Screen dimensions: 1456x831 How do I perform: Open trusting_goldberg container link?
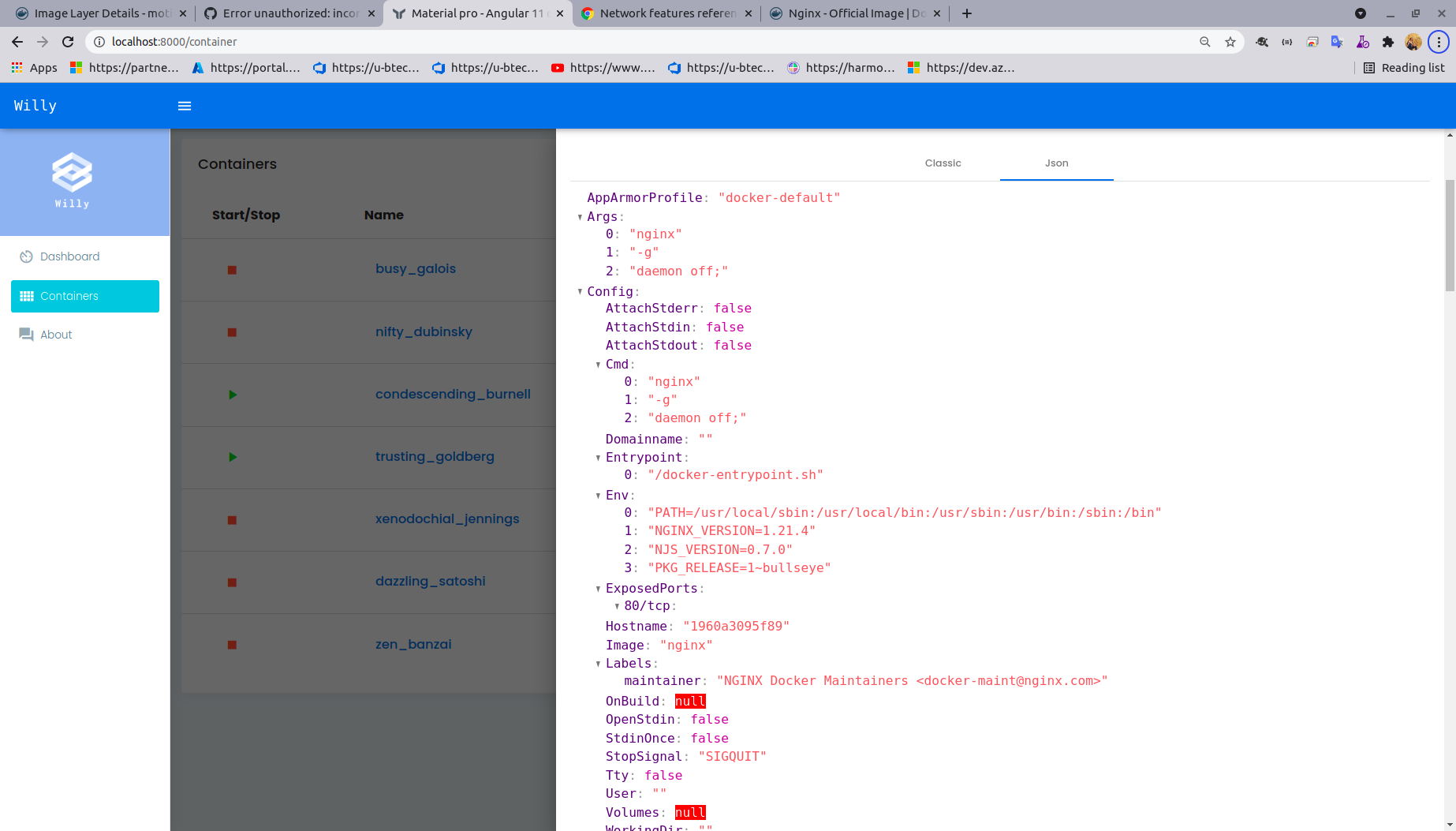[435, 456]
